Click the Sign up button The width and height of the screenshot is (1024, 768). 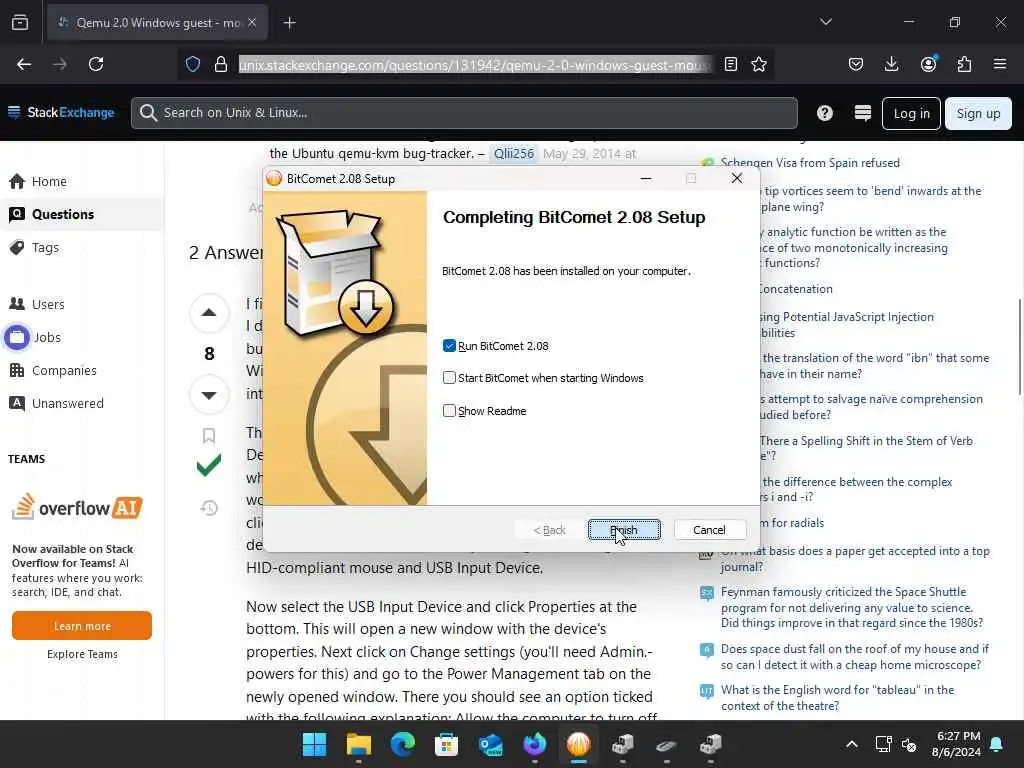[x=978, y=114]
